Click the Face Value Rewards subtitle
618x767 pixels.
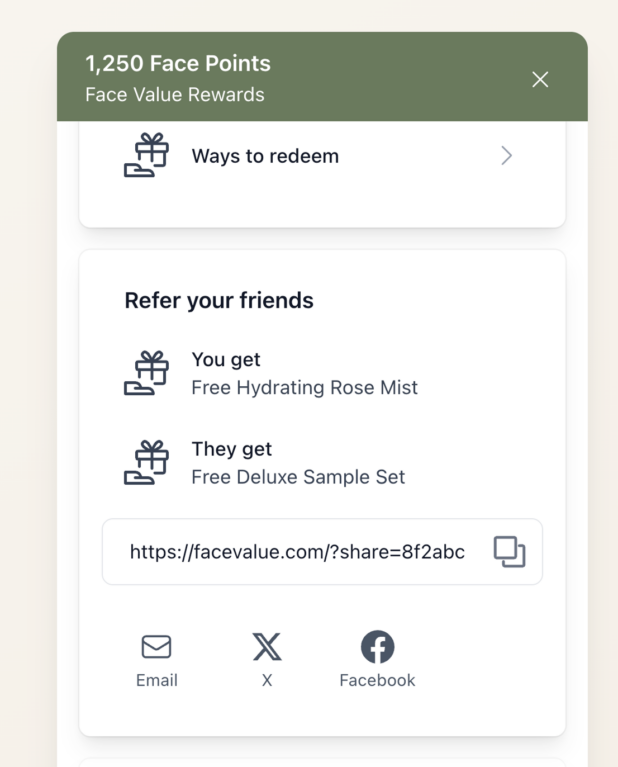(x=175, y=95)
